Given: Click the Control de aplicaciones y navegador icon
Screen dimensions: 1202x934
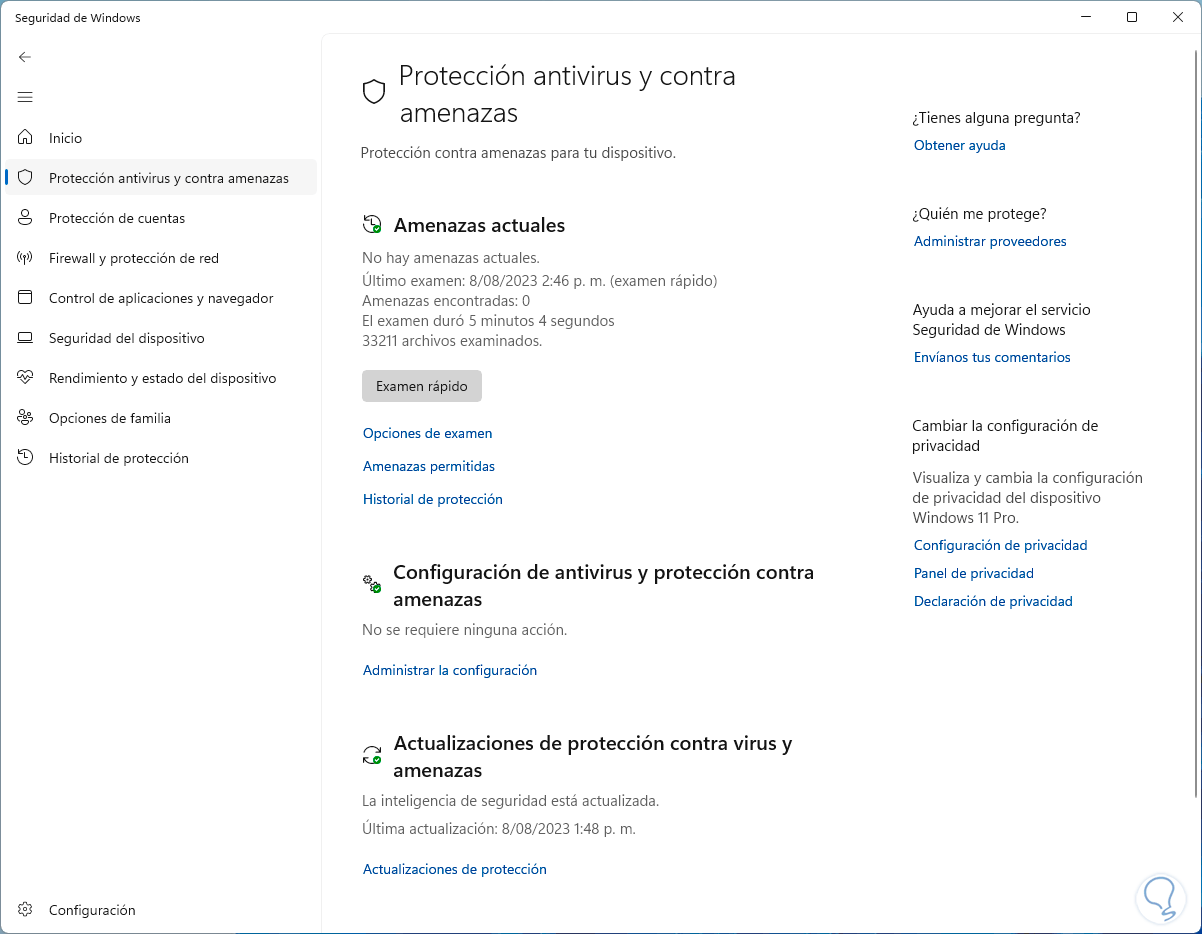Looking at the screenshot, I should (x=26, y=298).
